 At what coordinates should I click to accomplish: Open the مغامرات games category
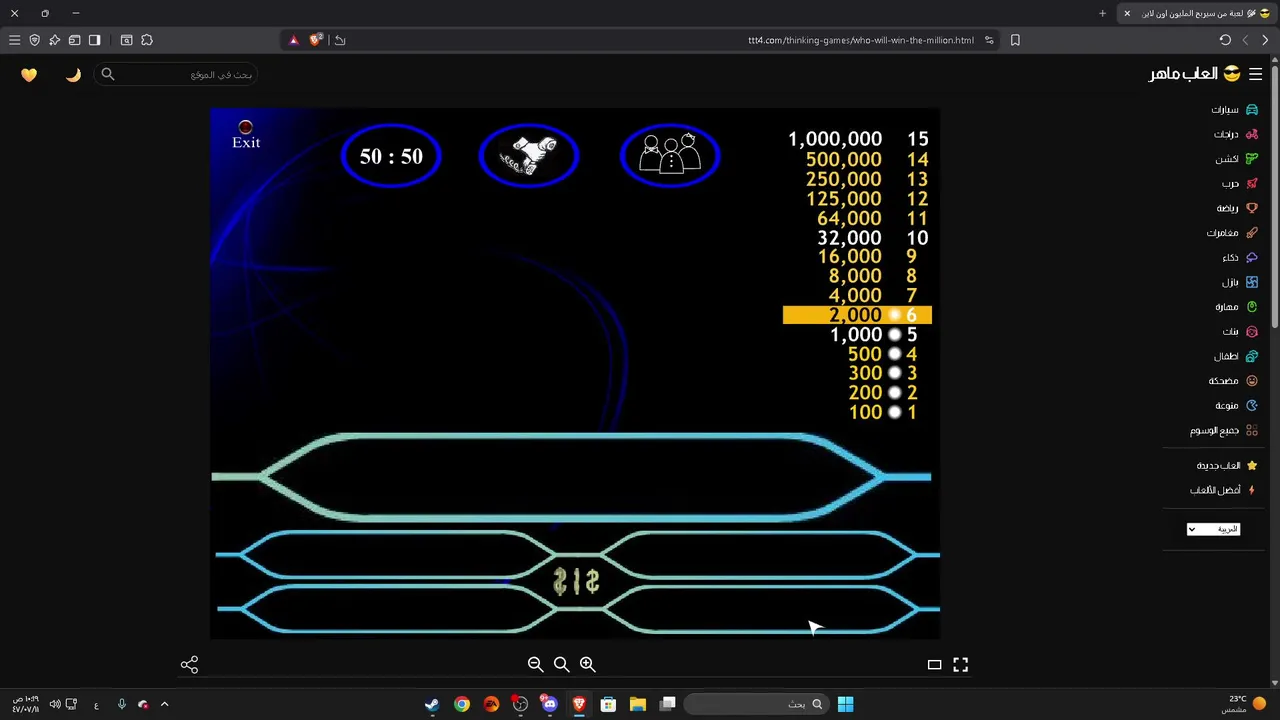coord(1231,233)
